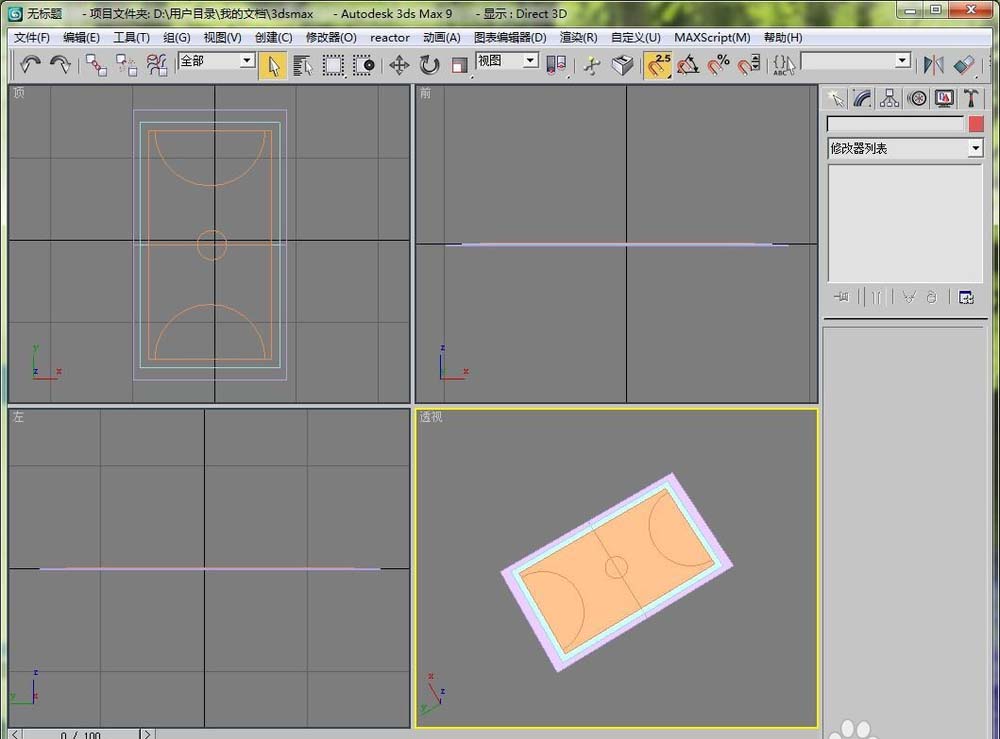Image resolution: width=1000 pixels, height=739 pixels.
Task: Open the 文件(F) menu
Action: [x=32, y=38]
